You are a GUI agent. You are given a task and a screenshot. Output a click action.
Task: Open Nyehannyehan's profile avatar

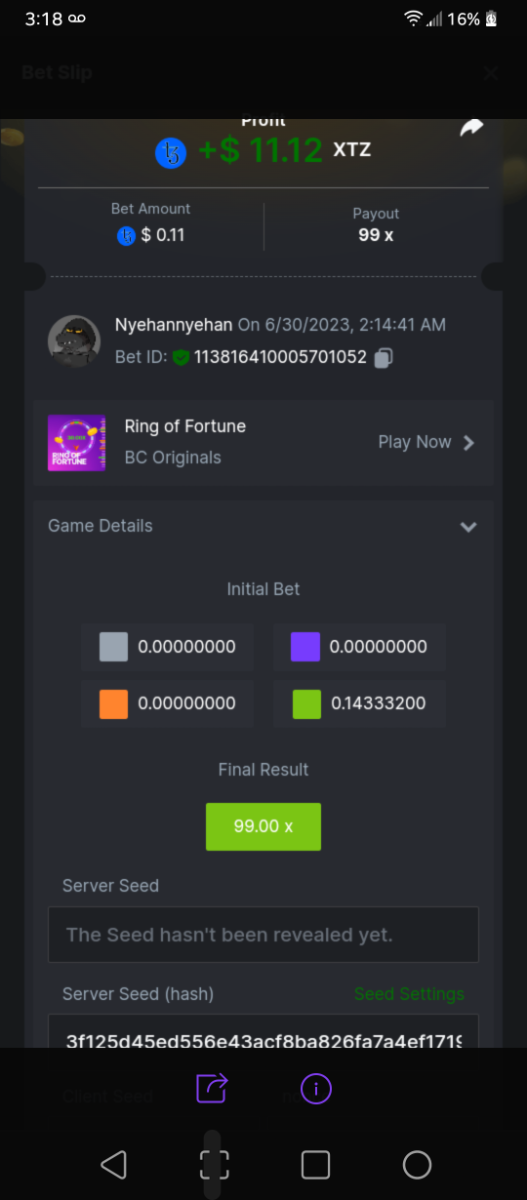click(x=74, y=341)
